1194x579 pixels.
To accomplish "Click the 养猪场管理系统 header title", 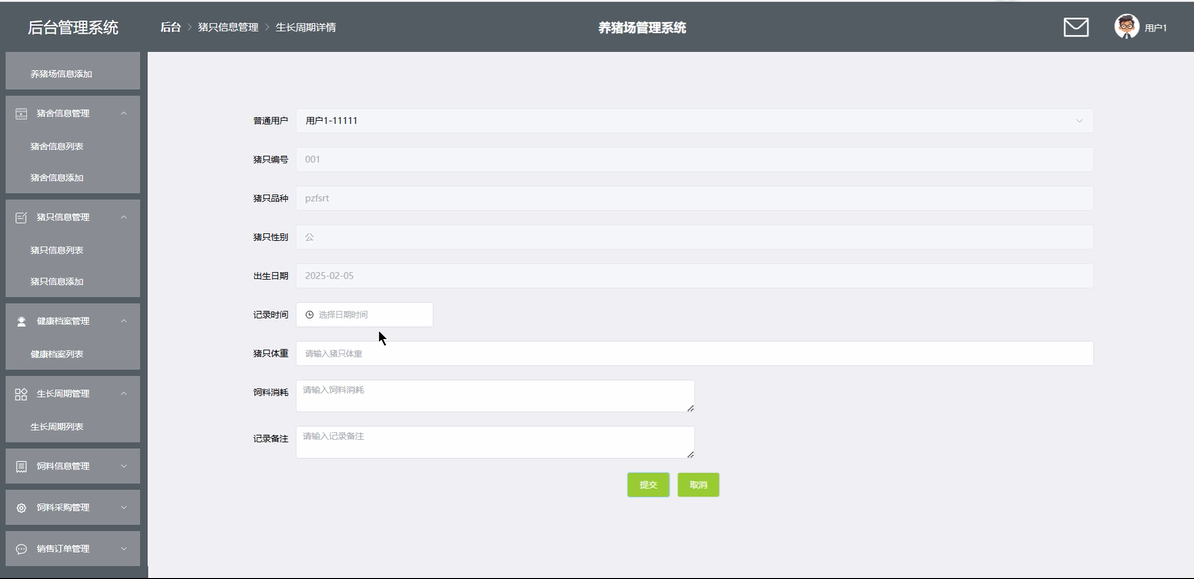I will click(642, 27).
